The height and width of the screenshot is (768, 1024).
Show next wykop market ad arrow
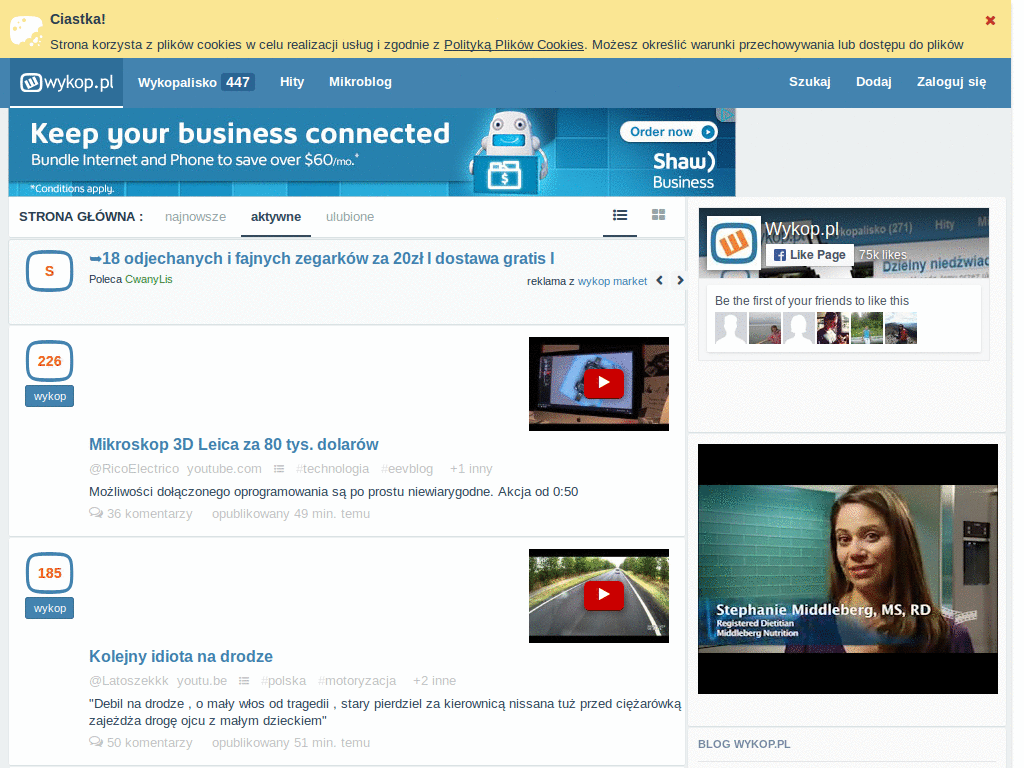pyautogui.click(x=680, y=281)
